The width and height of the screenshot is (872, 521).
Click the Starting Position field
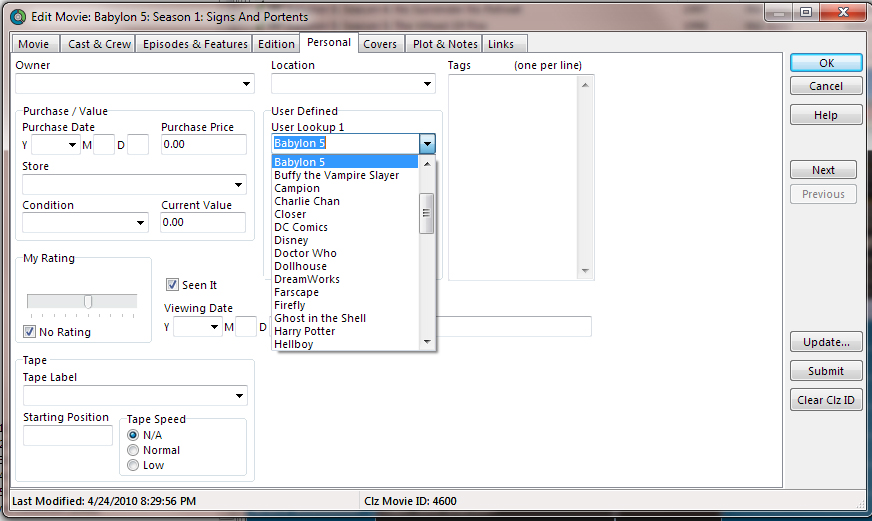[x=68, y=435]
